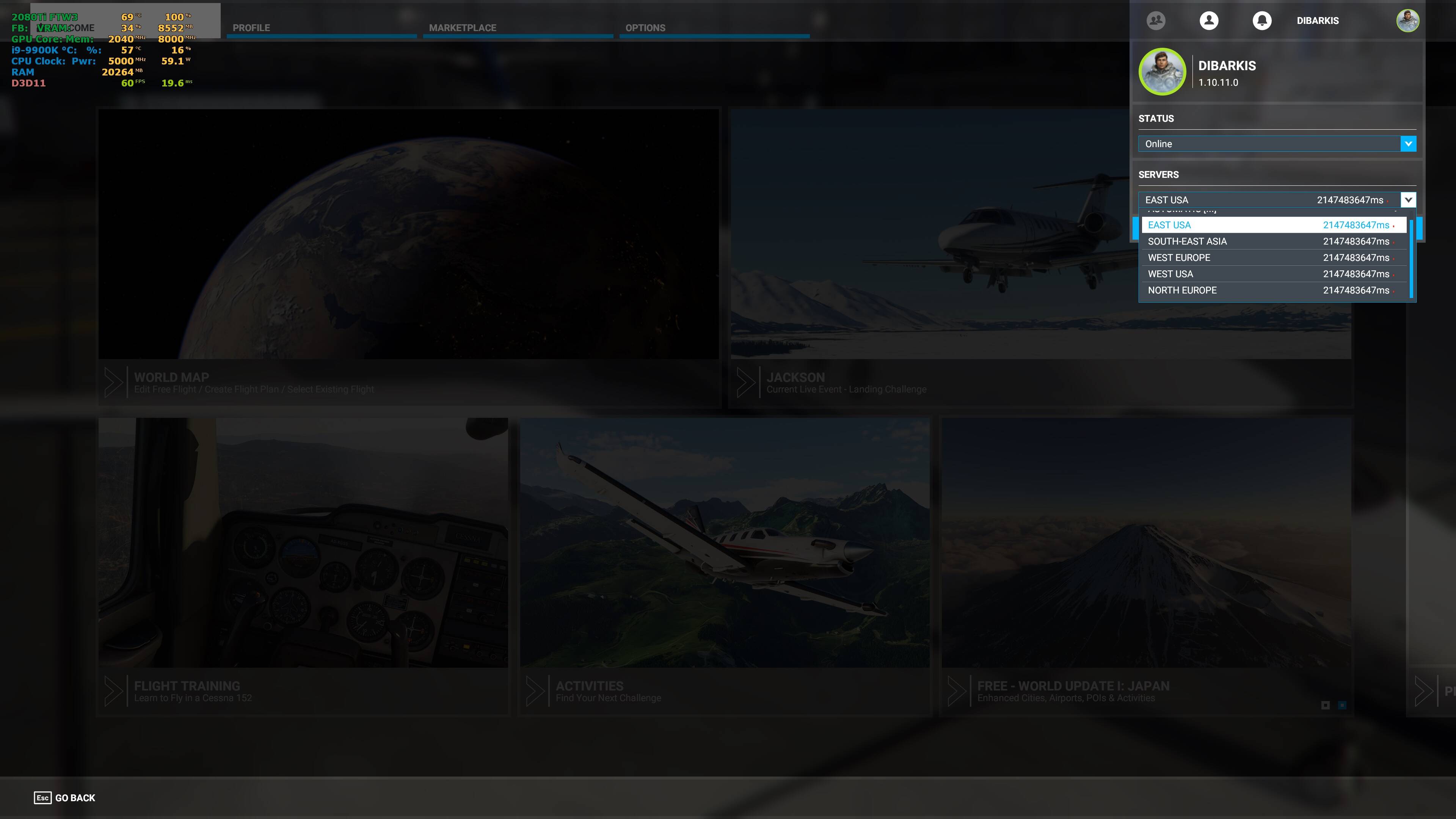
Task: Click the Esc key icon beside GO BACK
Action: coord(42,797)
